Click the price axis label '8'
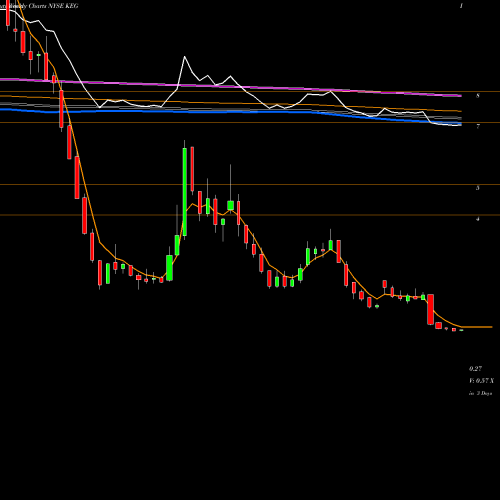Viewport: 500px width, 500px height. (x=478, y=96)
